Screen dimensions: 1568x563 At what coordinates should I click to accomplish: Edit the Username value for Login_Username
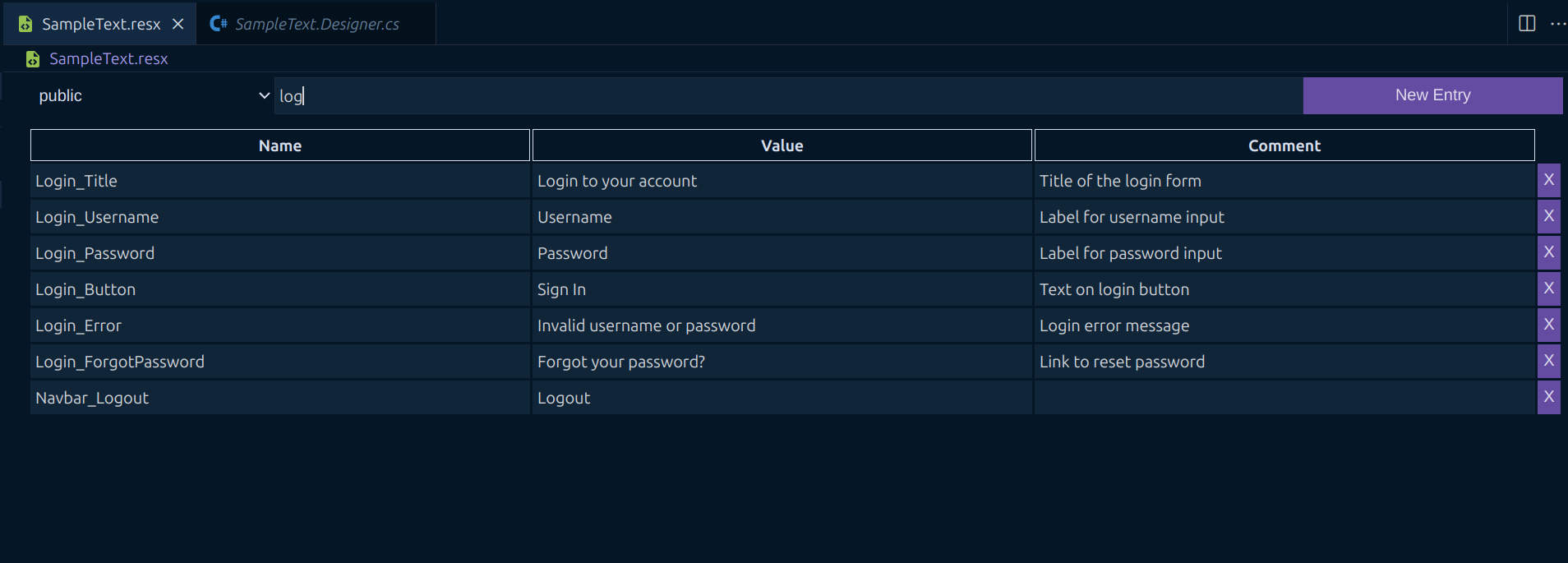pos(781,216)
